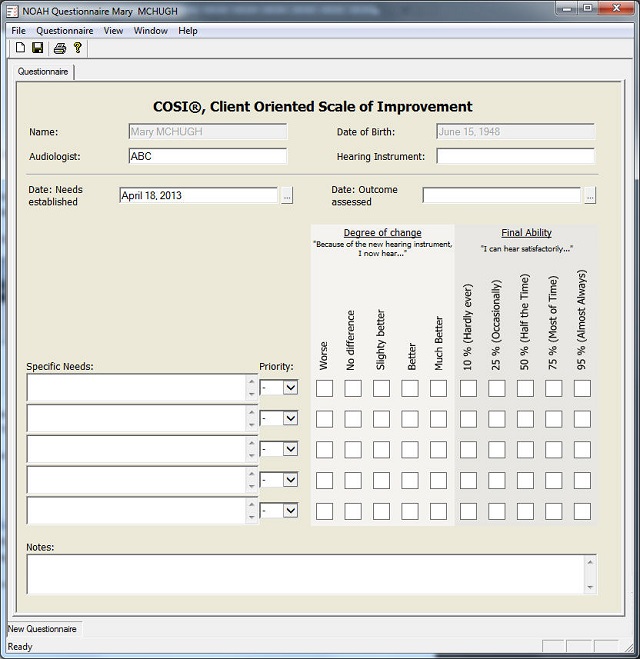Click the Ready status bar text
The image size is (640, 659).
point(20,646)
